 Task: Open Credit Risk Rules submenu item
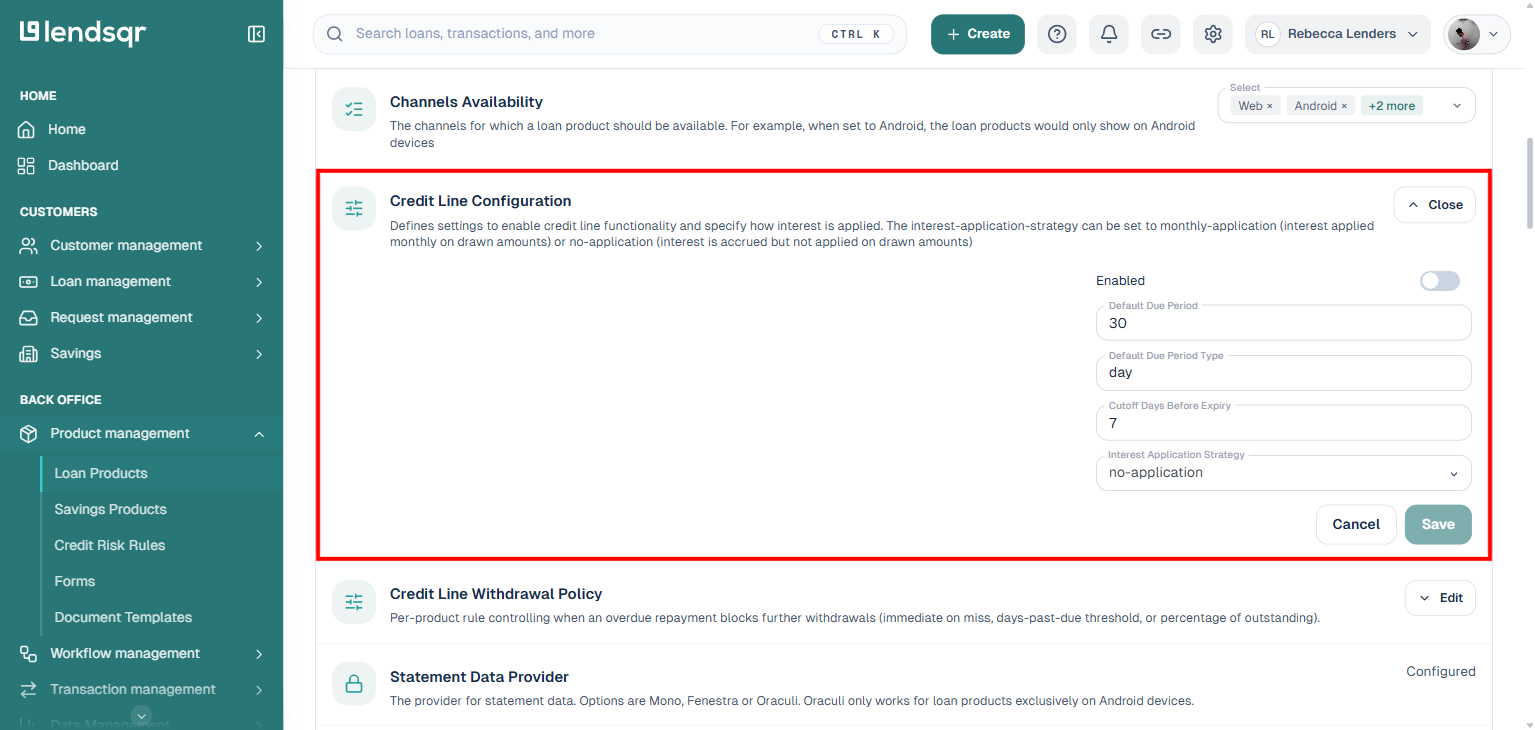[x=110, y=546]
